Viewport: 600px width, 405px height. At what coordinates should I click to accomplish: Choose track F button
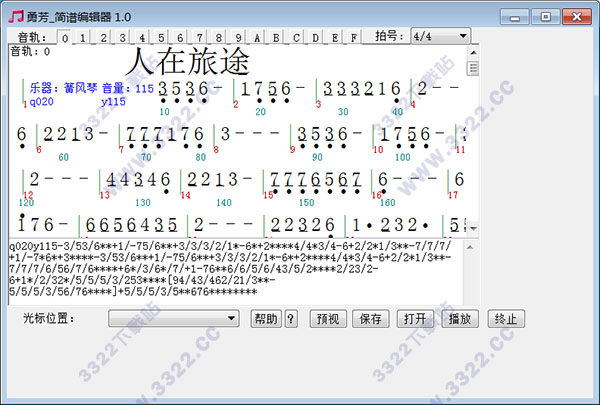[x=353, y=38]
